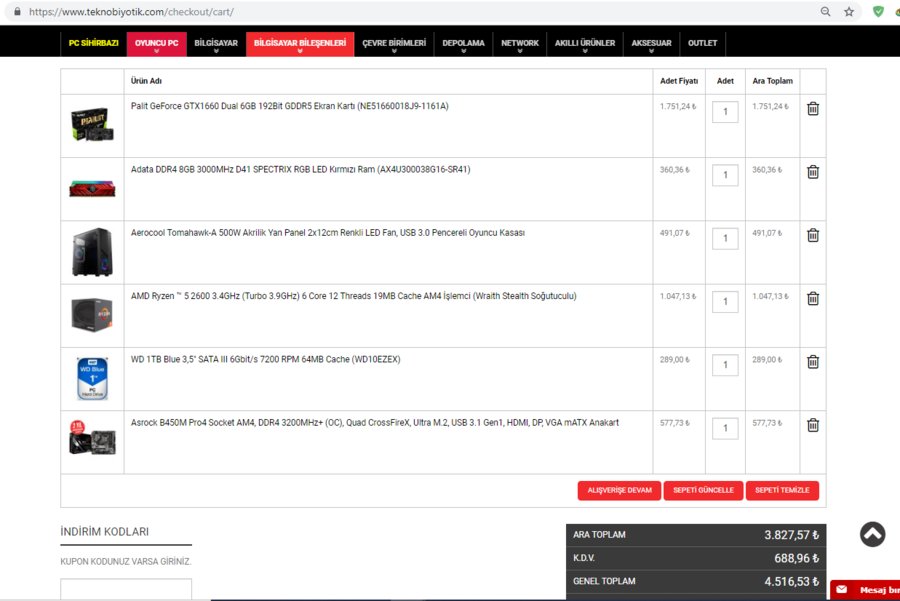
Task: Select the Adet column header
Action: [x=725, y=81]
